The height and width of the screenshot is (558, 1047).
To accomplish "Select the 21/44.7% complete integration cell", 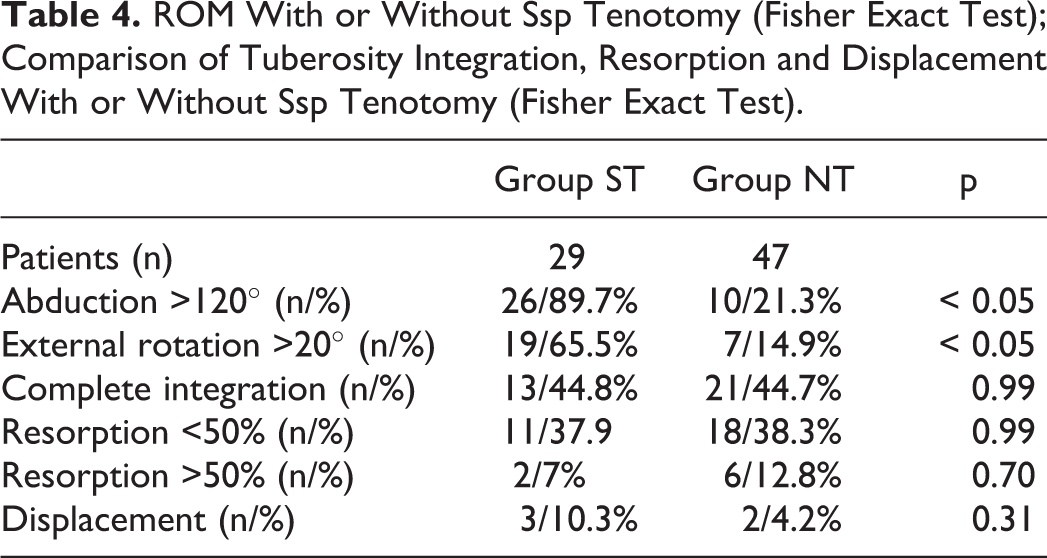I will (773, 389).
